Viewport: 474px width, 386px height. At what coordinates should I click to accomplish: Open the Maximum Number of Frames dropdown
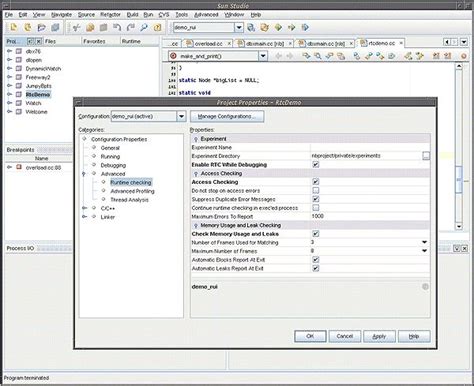(x=424, y=251)
